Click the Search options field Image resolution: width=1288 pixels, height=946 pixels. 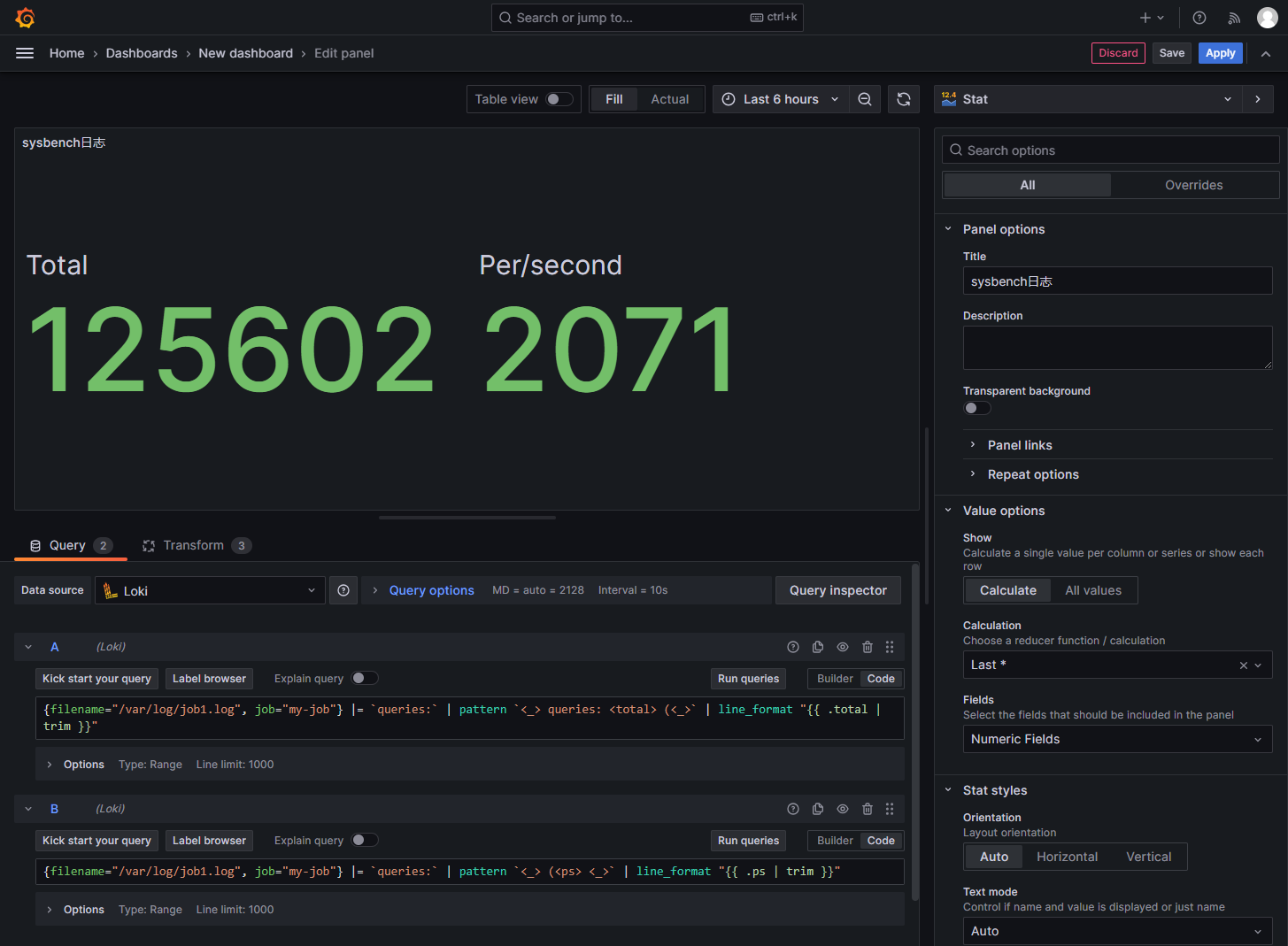tap(1110, 150)
